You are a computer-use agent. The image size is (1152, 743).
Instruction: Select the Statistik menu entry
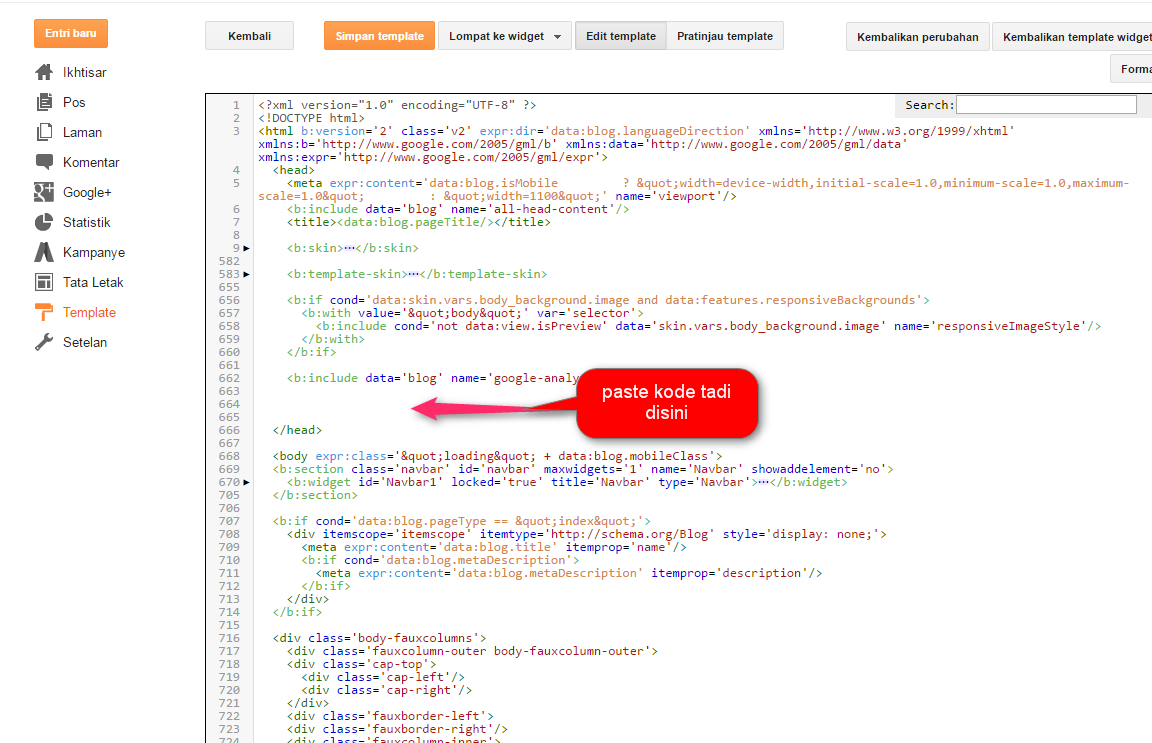click(x=87, y=222)
